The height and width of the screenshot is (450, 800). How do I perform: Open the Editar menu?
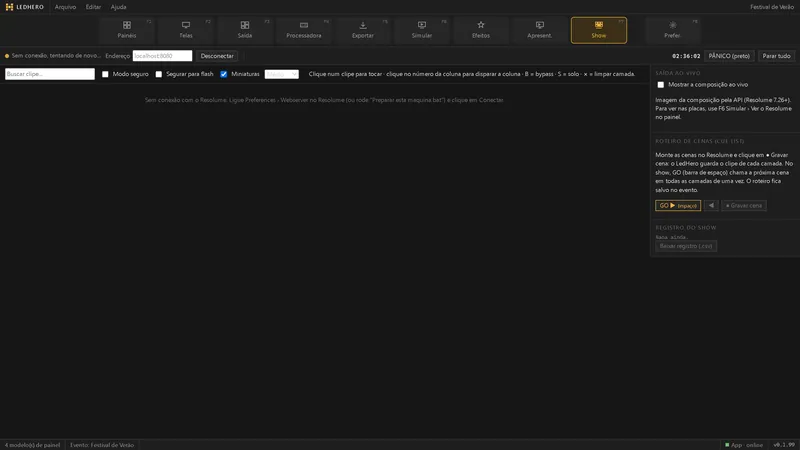[93, 7]
